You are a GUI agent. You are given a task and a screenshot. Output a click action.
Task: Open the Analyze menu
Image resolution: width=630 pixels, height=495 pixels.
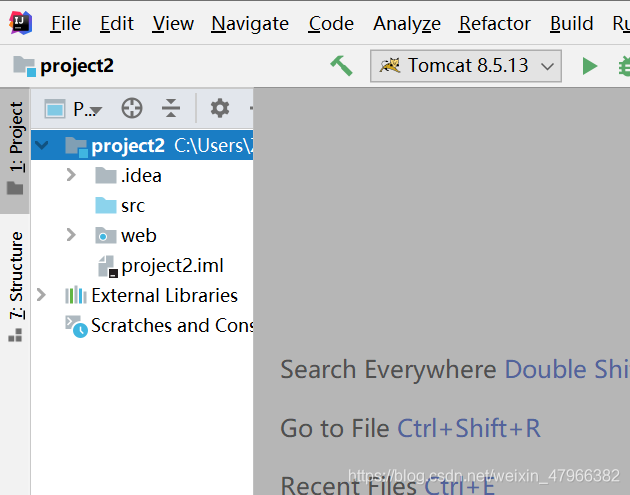(x=407, y=24)
